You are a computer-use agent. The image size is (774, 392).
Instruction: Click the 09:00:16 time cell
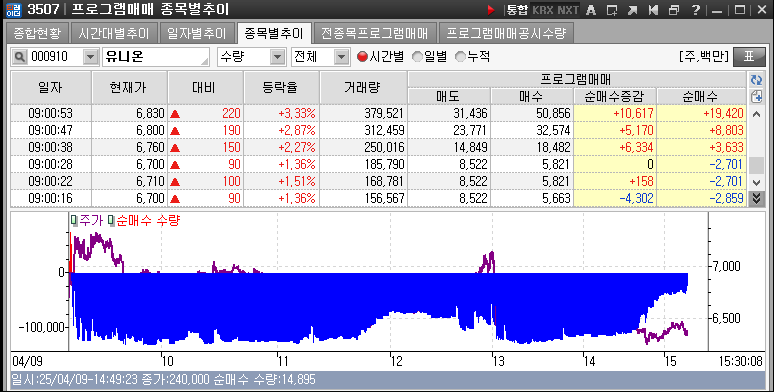coord(50,198)
